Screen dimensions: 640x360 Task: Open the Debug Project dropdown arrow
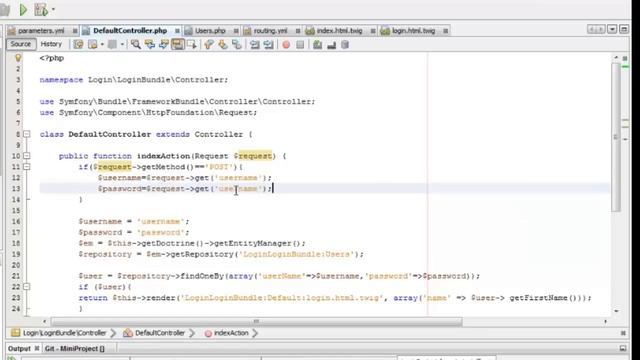click(x=53, y=10)
